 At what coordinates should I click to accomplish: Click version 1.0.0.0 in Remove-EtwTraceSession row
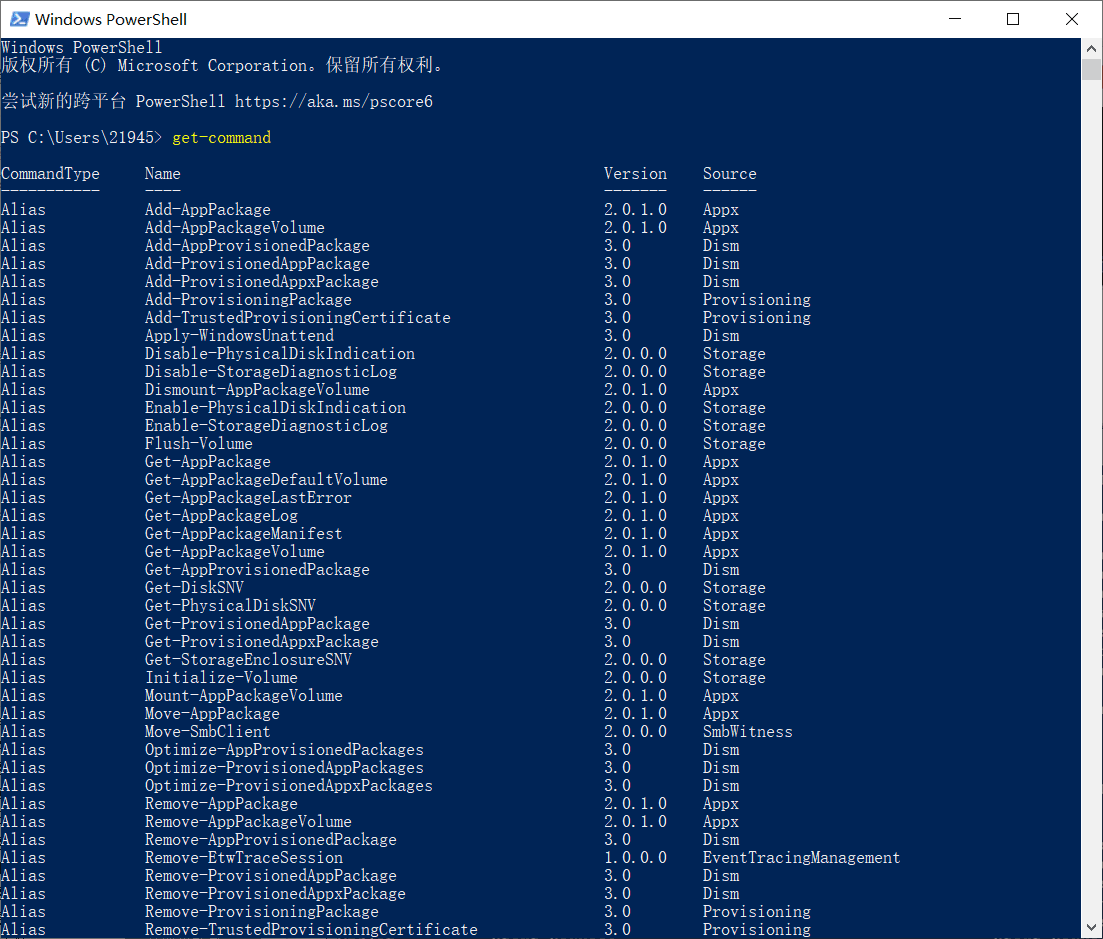635,858
